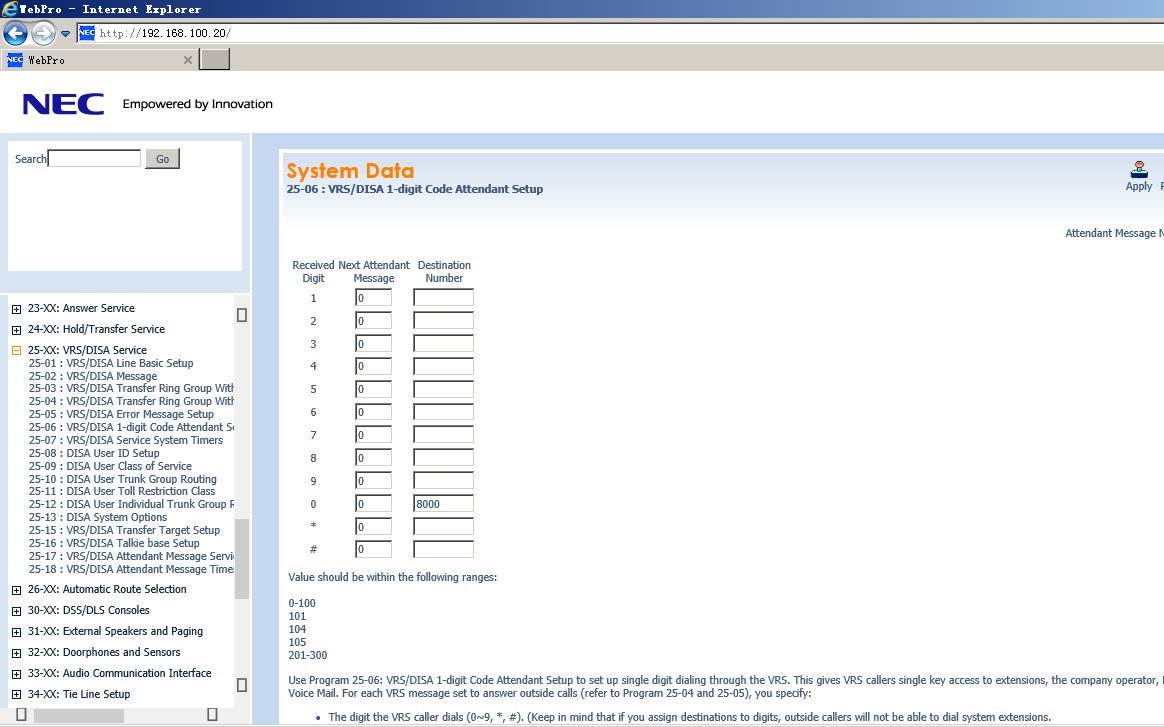Image resolution: width=1164 pixels, height=727 pixels.
Task: Click Next Attendant Message field for digit 1
Action: pos(373,298)
